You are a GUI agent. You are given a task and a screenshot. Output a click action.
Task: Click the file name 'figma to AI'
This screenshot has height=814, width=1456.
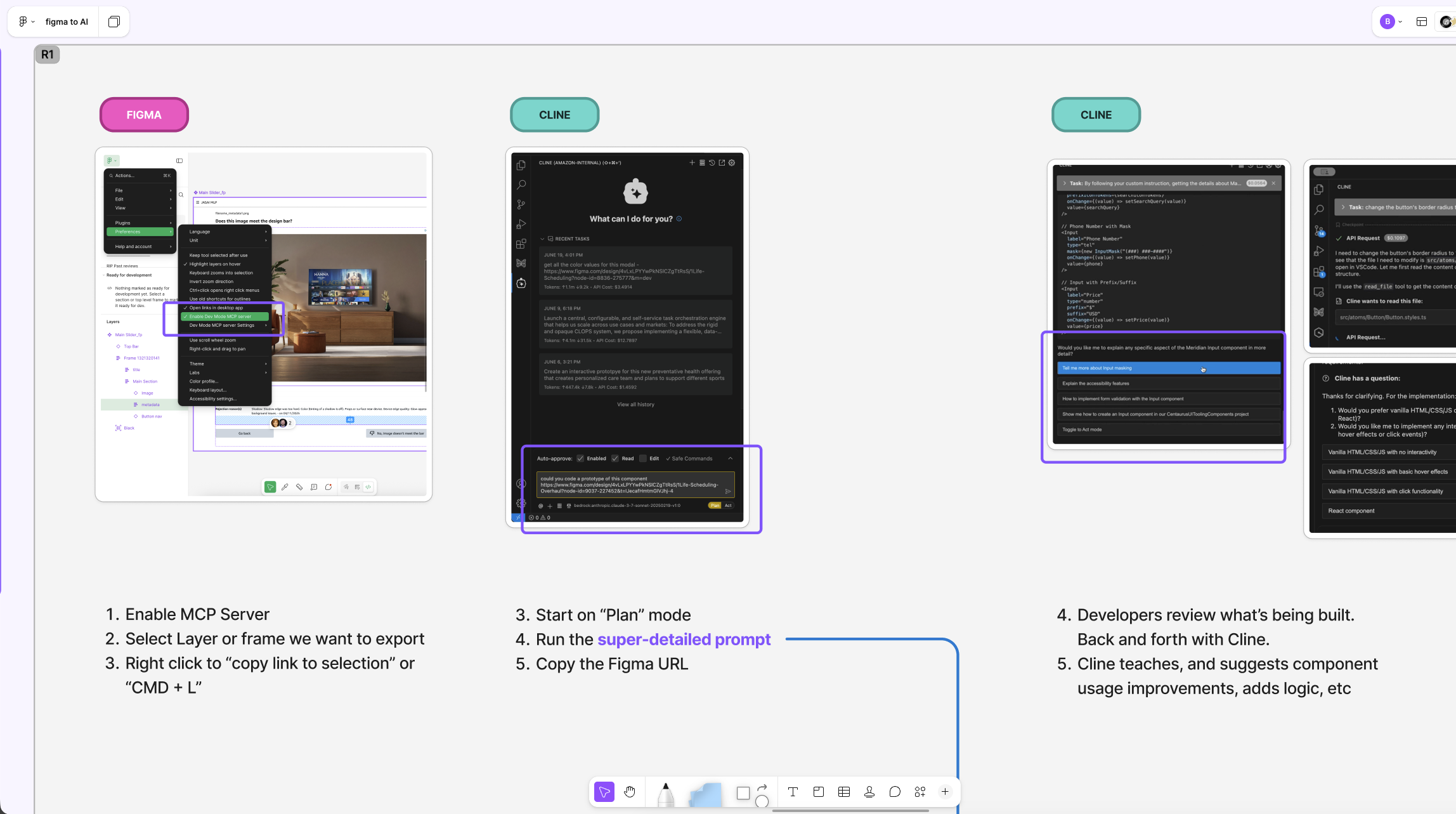pyautogui.click(x=67, y=22)
